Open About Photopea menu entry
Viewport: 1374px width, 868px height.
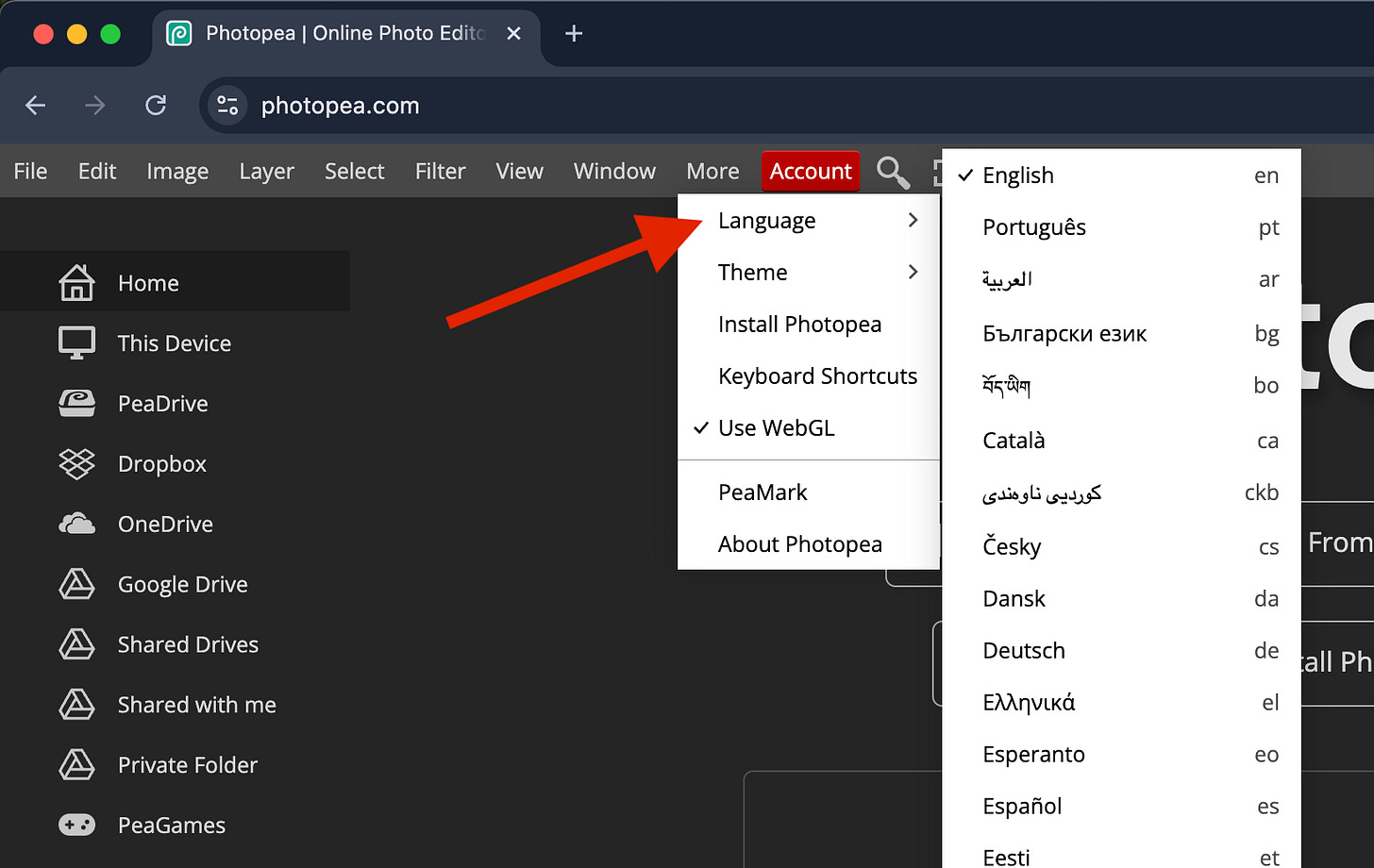pos(809,543)
